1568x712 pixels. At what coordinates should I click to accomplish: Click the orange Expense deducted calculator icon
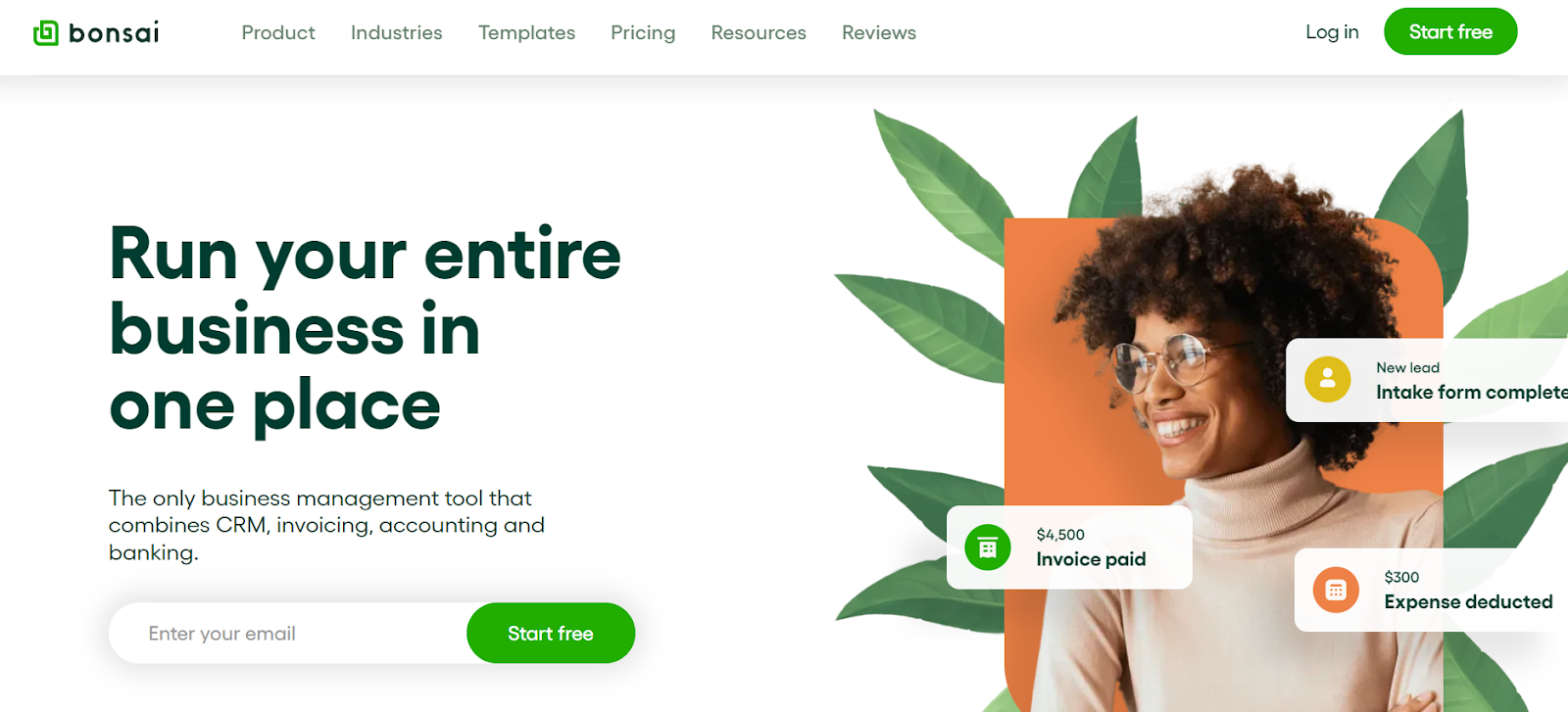[x=1336, y=590]
